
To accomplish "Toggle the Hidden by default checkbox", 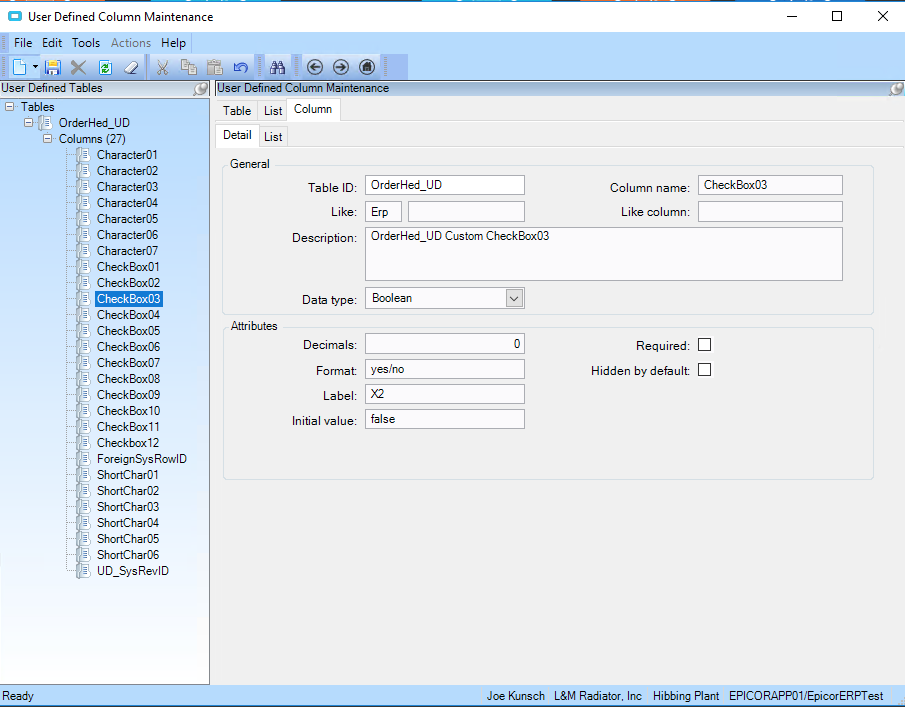I will point(704,370).
